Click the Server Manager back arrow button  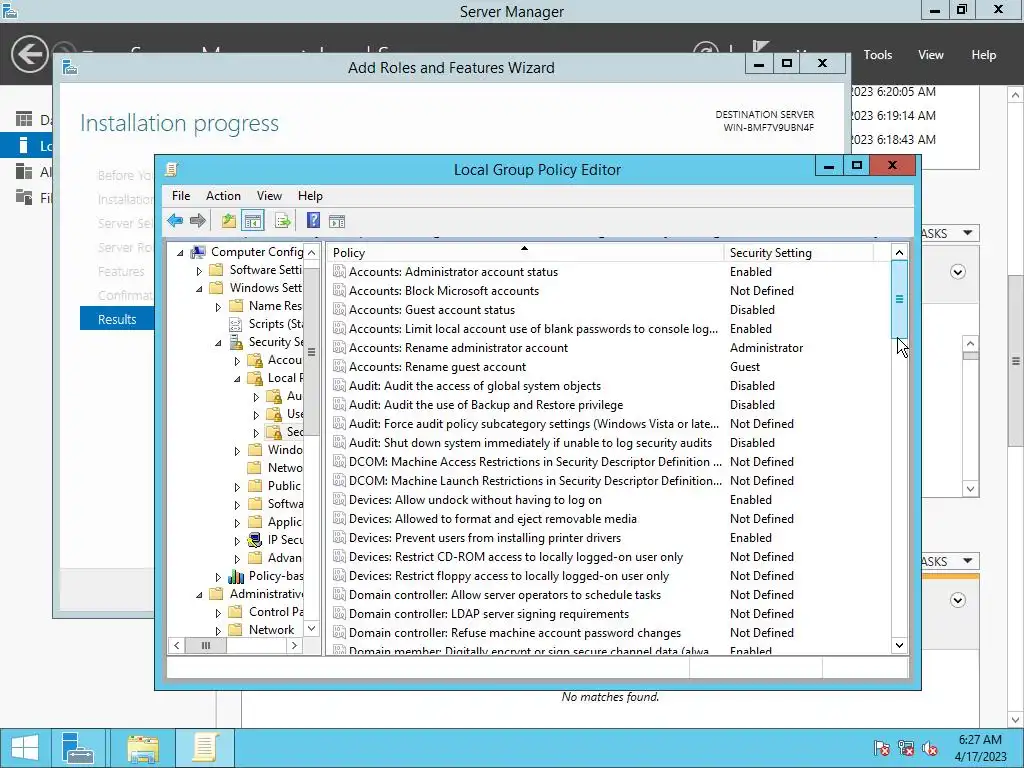pyautogui.click(x=29, y=54)
